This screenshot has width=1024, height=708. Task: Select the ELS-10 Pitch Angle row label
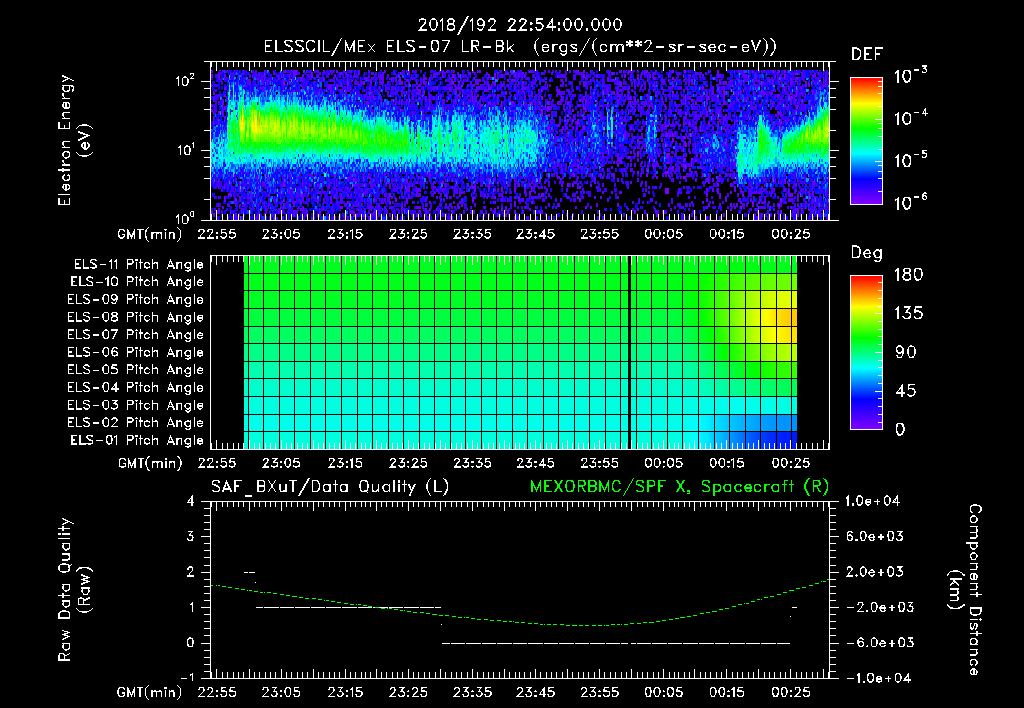[x=137, y=282]
